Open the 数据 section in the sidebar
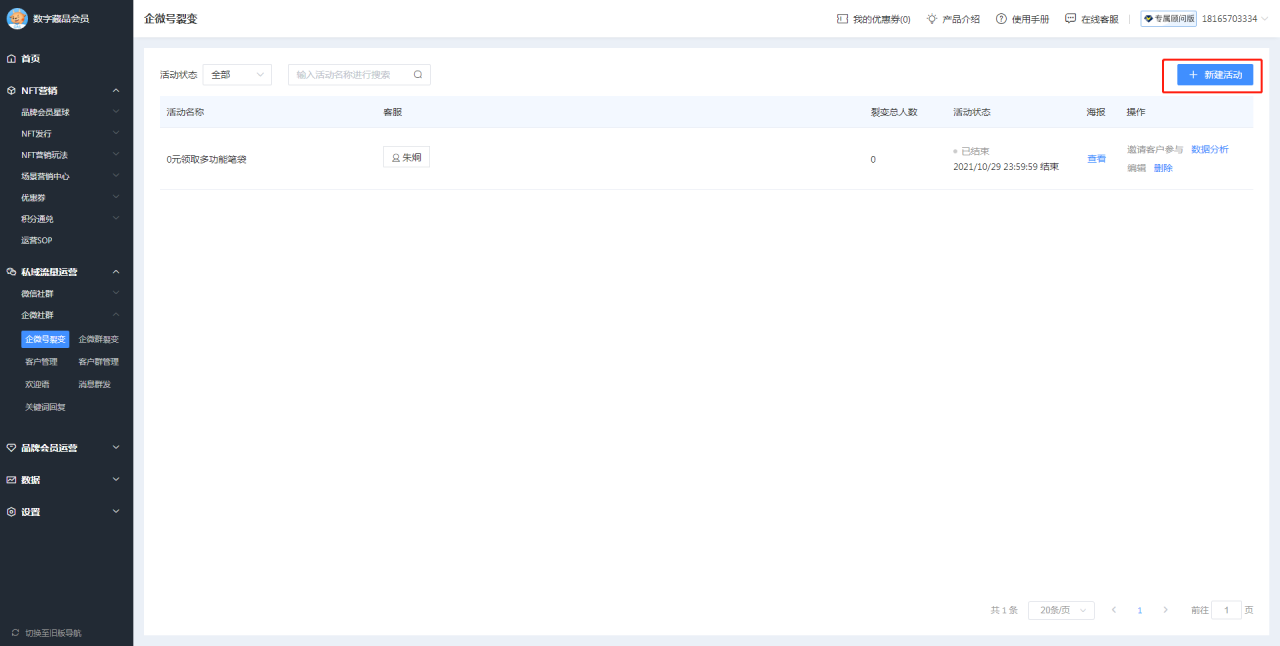The width and height of the screenshot is (1280, 646). click(30, 480)
